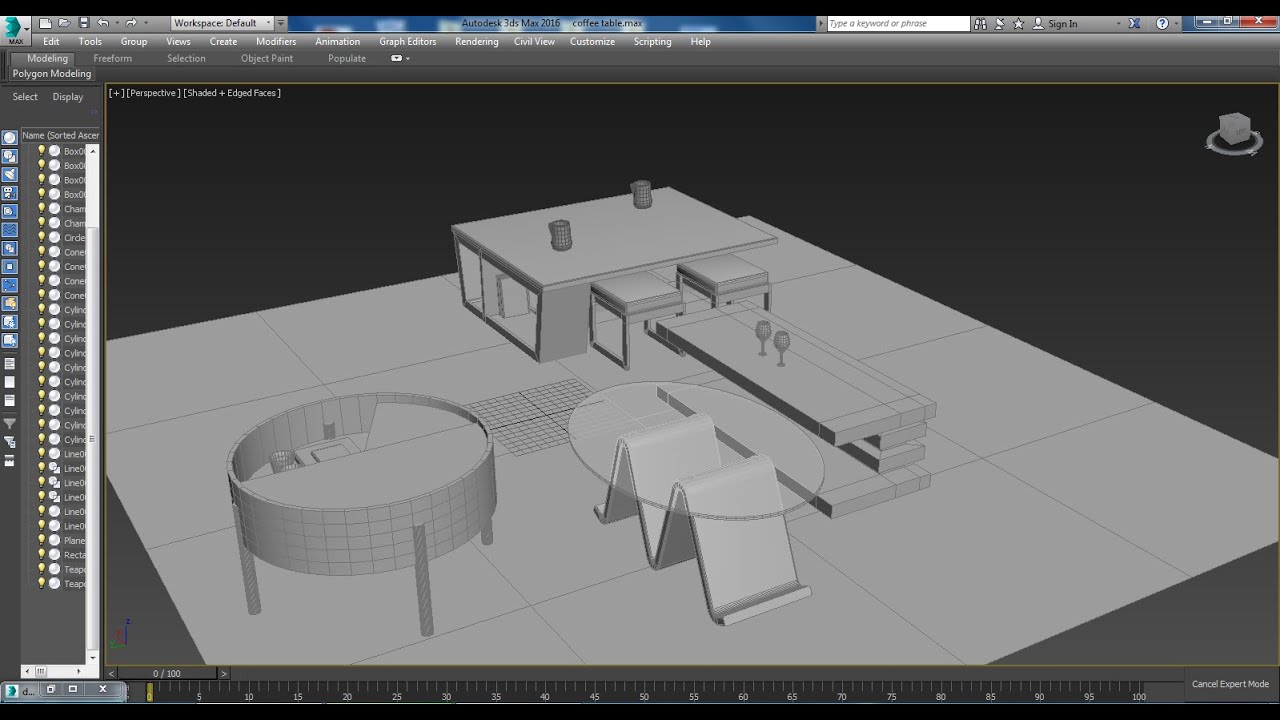Open the Rendering menu
1280x720 pixels.
tap(476, 41)
